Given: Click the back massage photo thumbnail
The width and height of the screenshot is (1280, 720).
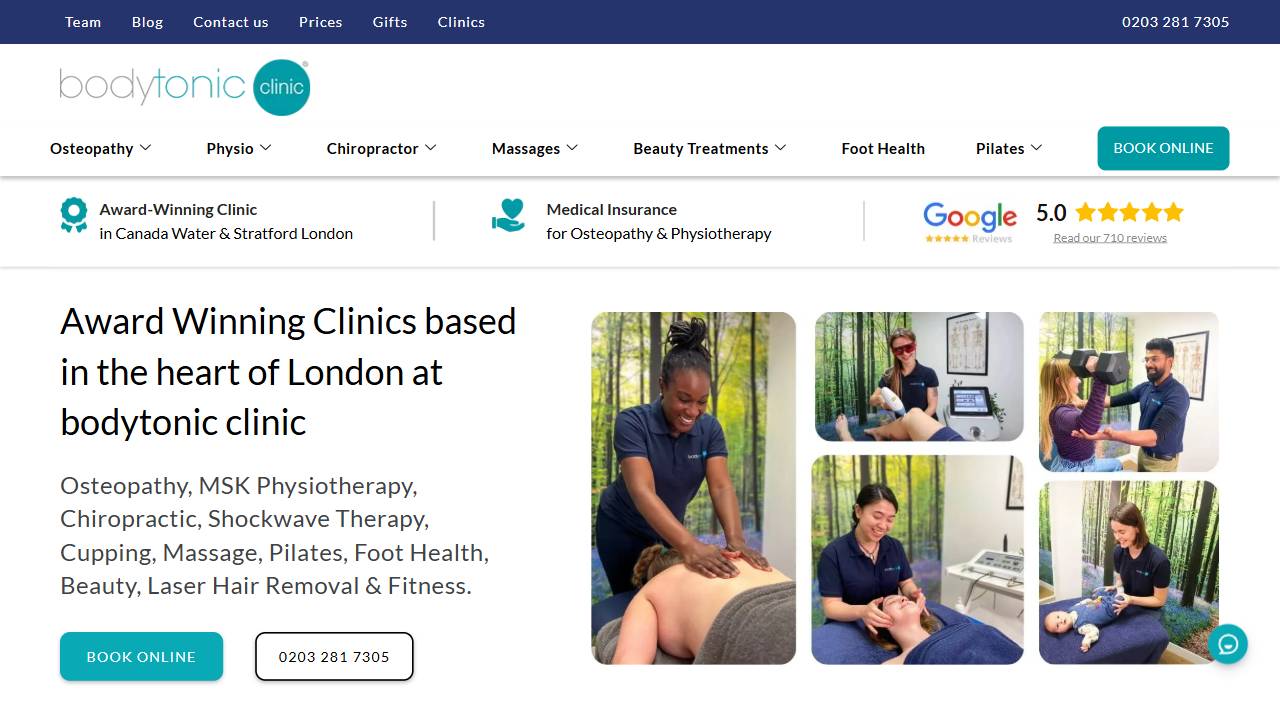Looking at the screenshot, I should point(694,488).
